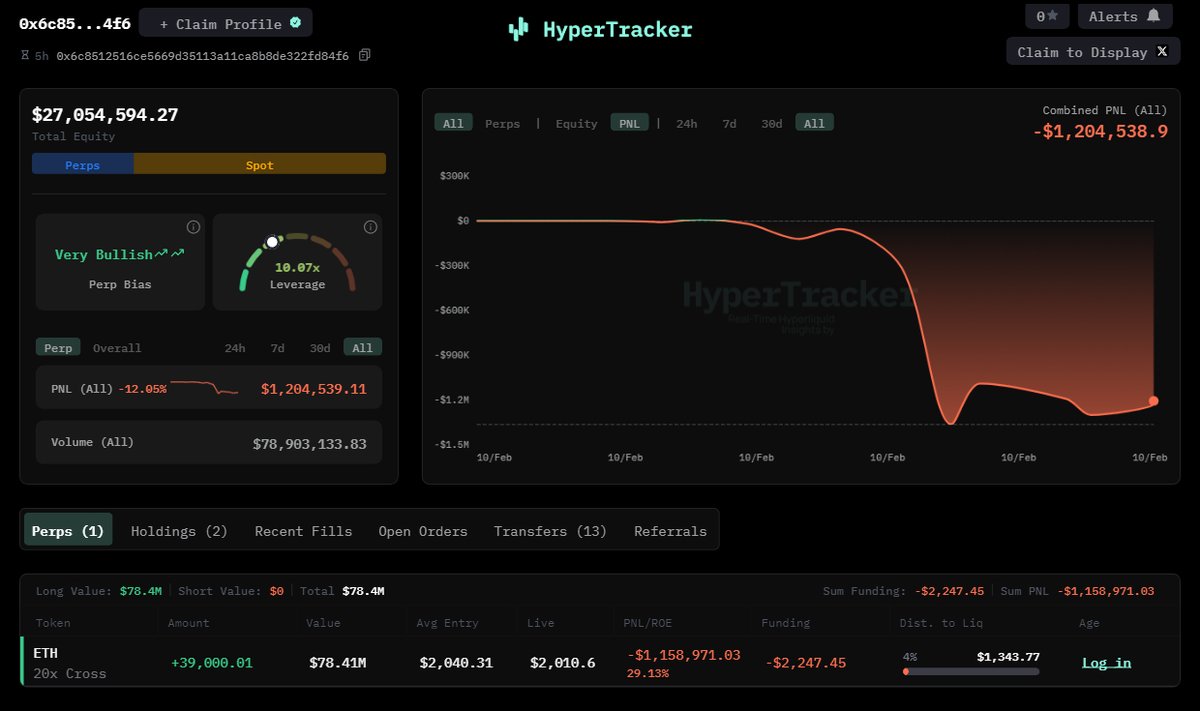The image size is (1200, 711).
Task: Click the X logo in Claim to Display
Action: (x=1162, y=51)
